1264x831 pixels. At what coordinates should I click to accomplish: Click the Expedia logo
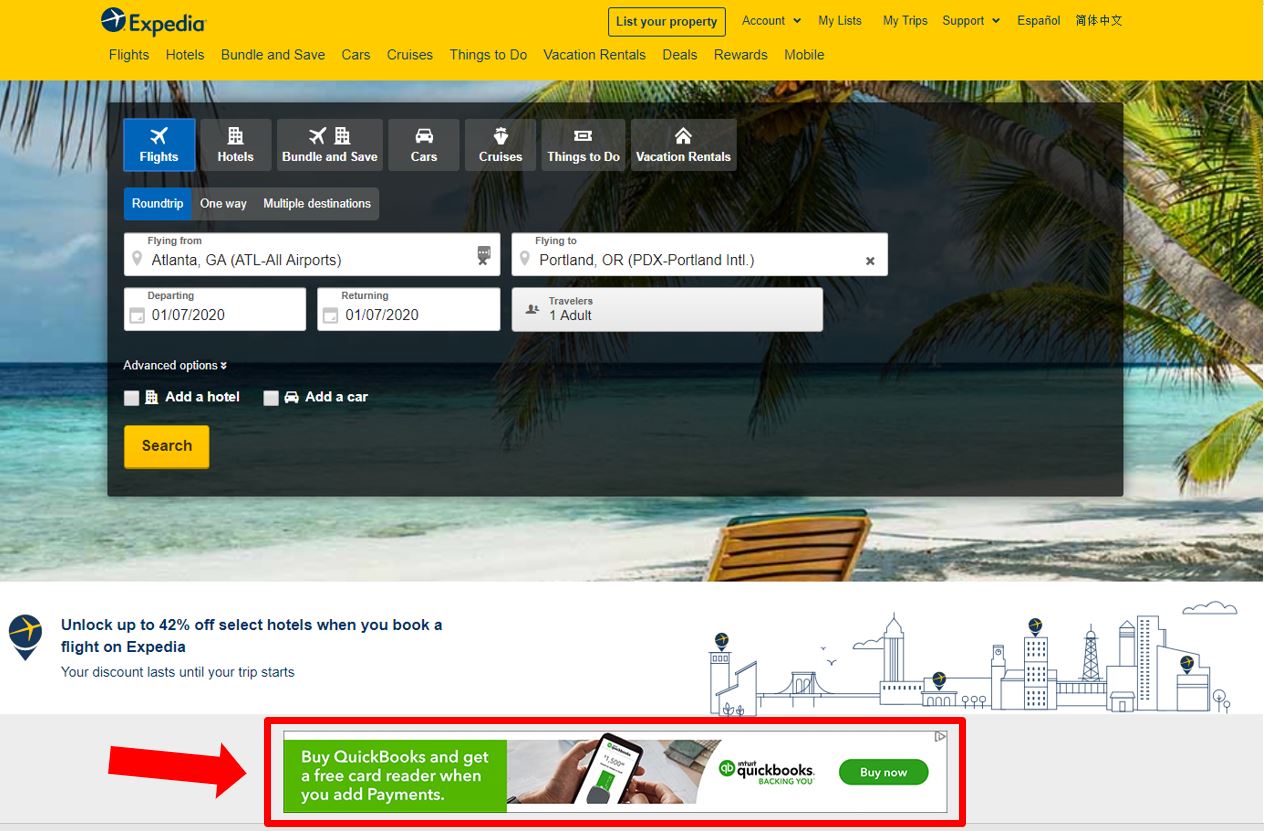coord(153,21)
